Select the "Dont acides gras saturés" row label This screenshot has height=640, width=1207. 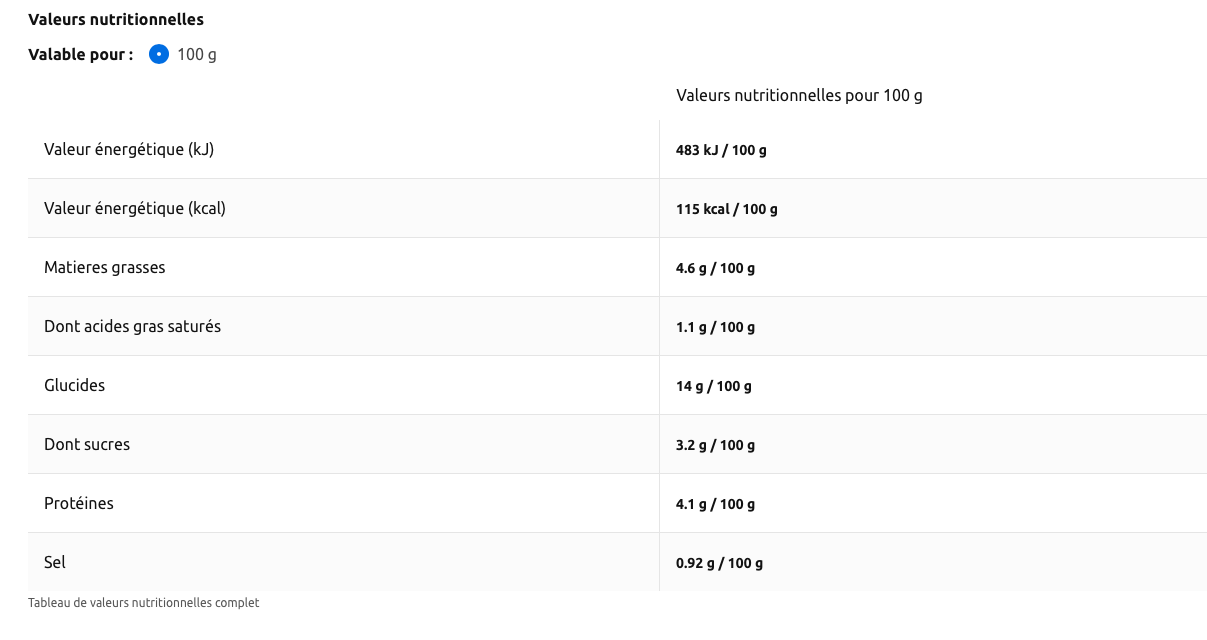(x=132, y=326)
